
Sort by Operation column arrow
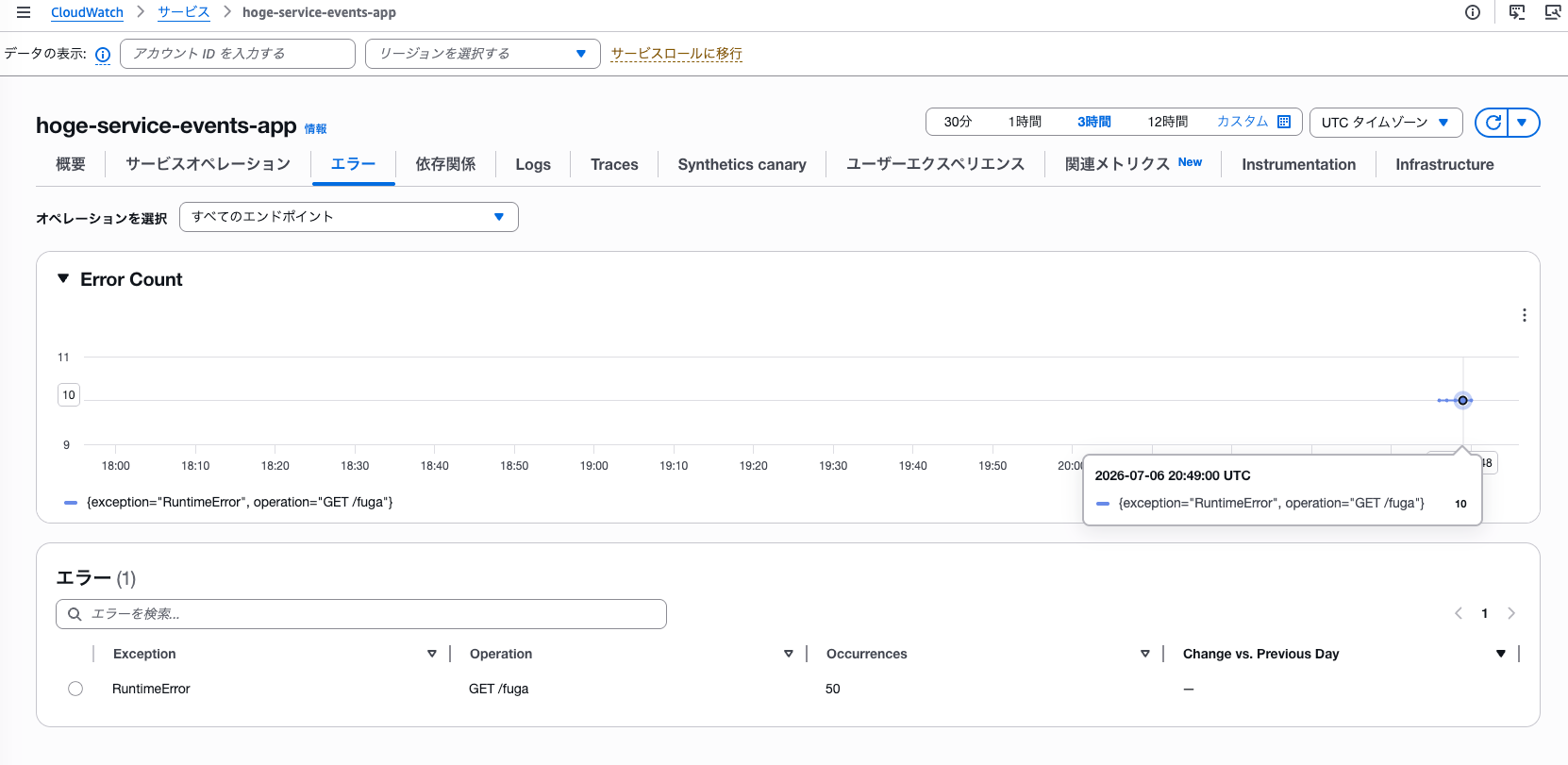tap(789, 654)
